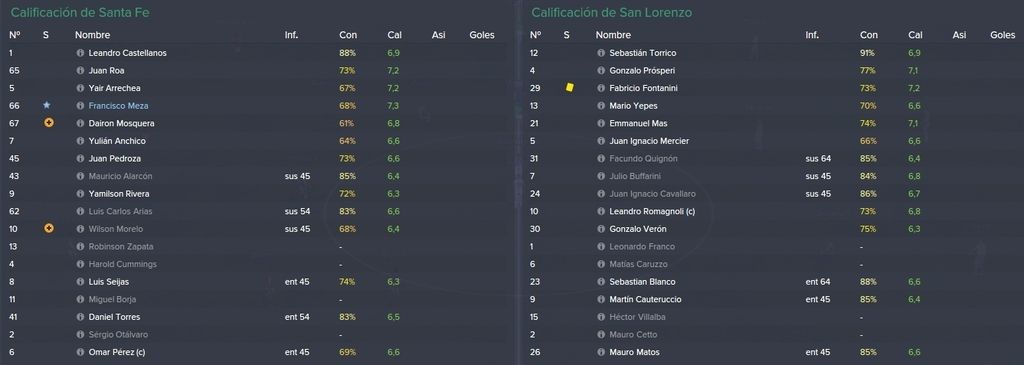Click the star icon for Francisco Meza
1024x365 pixels.
point(46,105)
